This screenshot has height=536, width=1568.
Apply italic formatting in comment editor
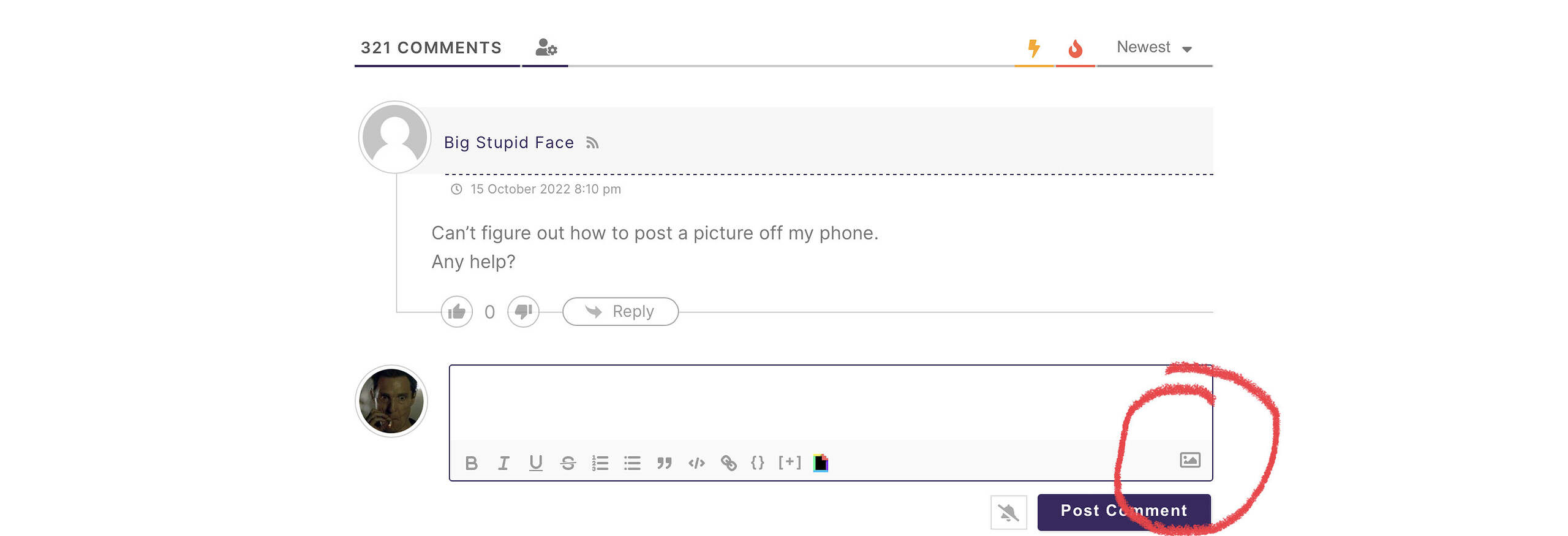[503, 463]
